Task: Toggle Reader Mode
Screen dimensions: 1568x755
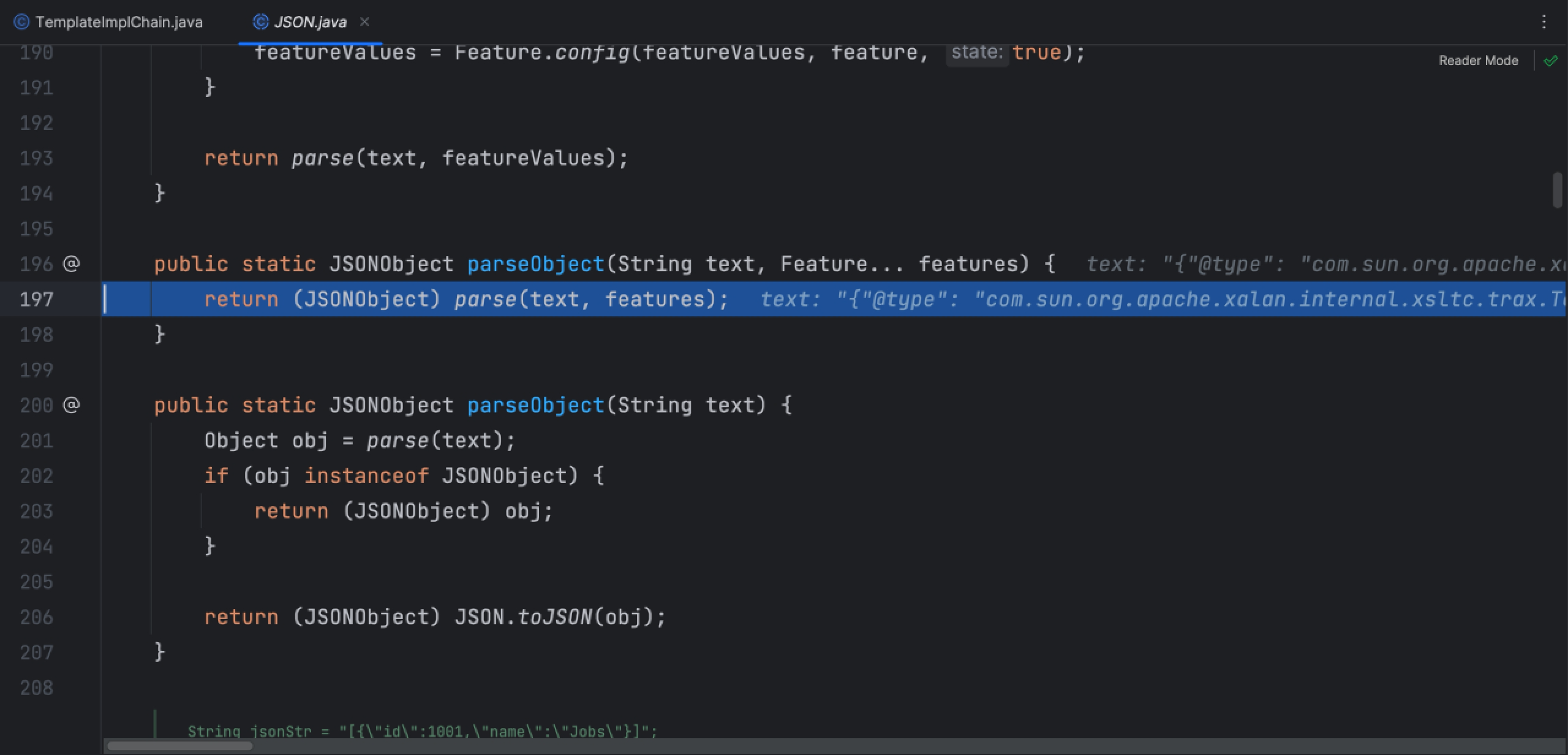Action: click(x=1478, y=61)
